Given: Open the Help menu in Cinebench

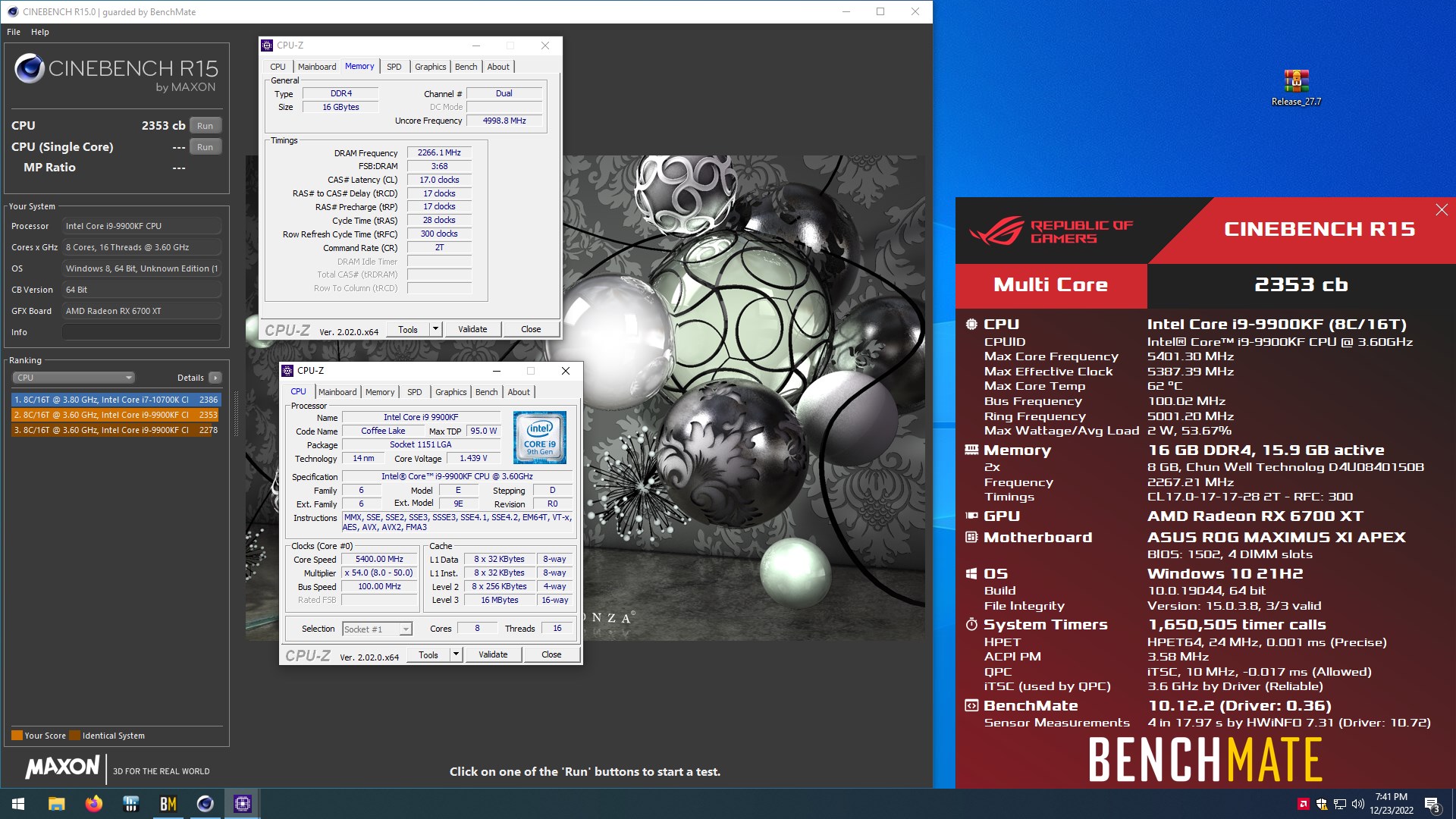Looking at the screenshot, I should point(40,32).
